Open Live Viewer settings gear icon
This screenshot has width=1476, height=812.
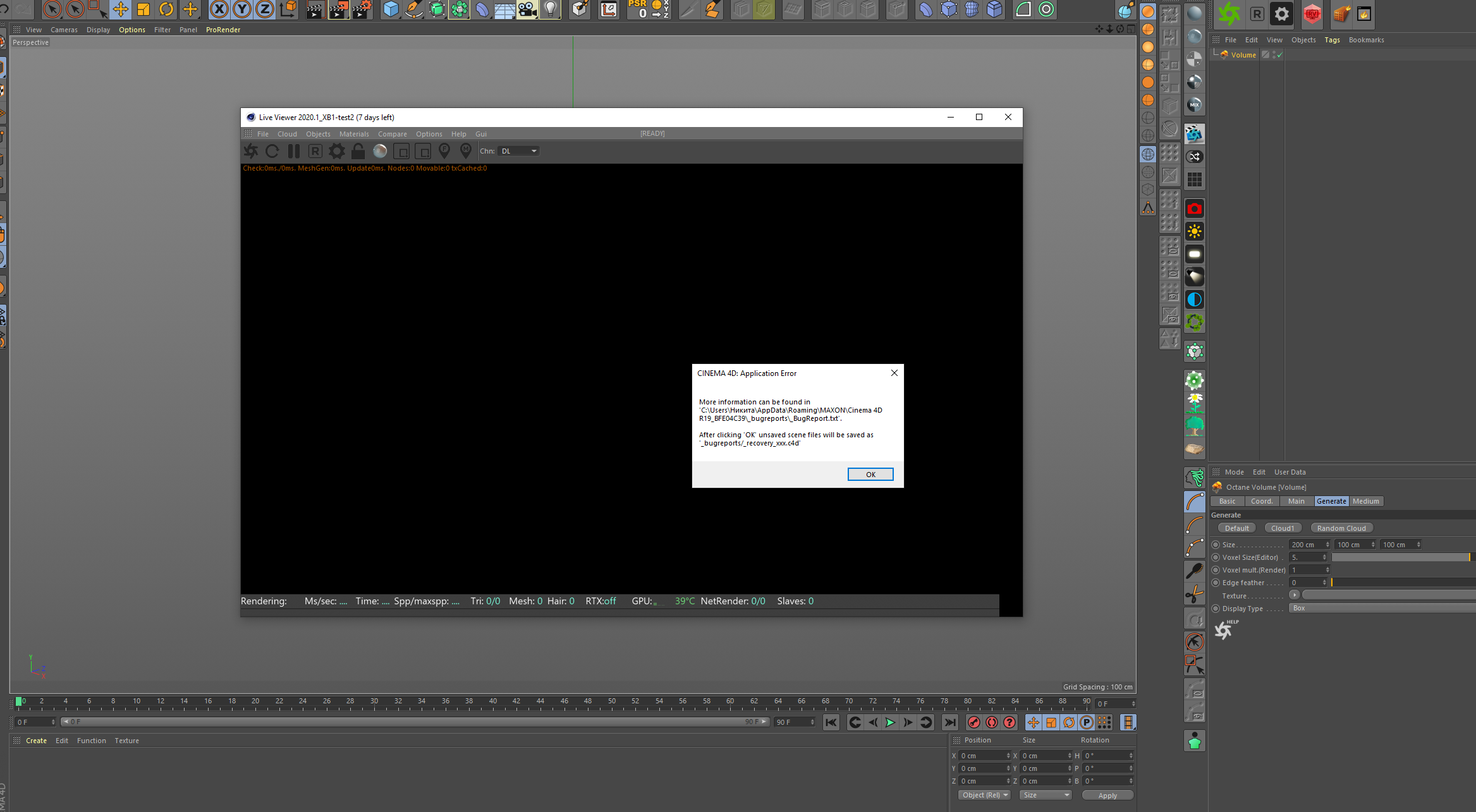pos(337,151)
